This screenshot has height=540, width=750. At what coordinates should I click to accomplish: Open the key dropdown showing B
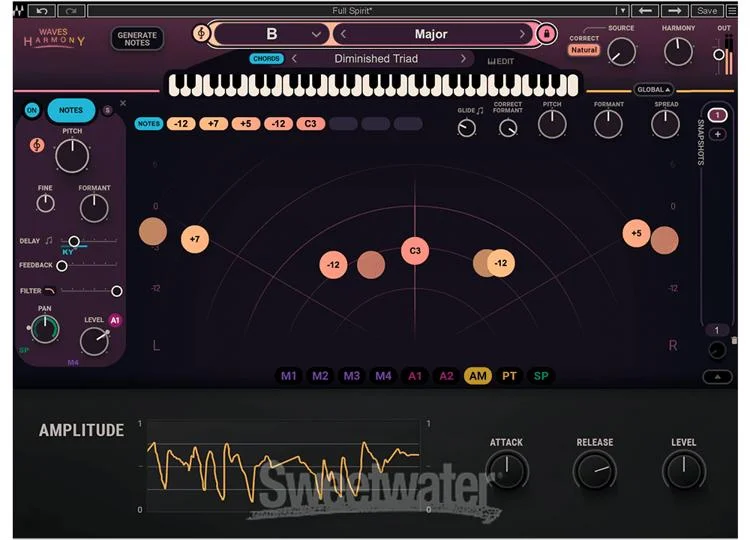coord(272,34)
